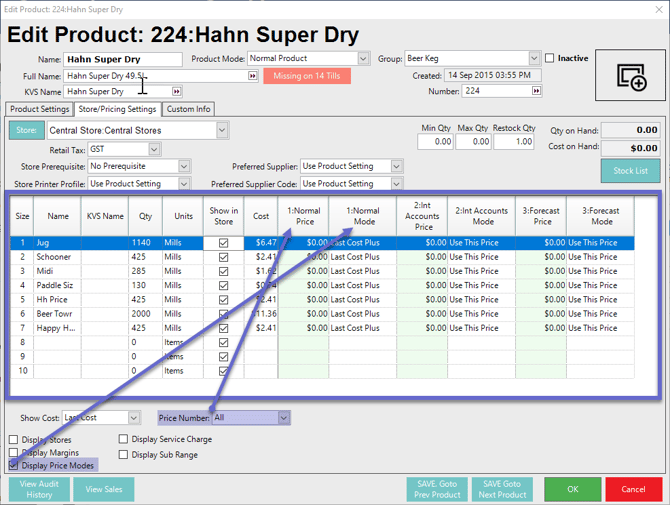
Task: Toggle Show in Store for Schooner row
Action: click(223, 257)
